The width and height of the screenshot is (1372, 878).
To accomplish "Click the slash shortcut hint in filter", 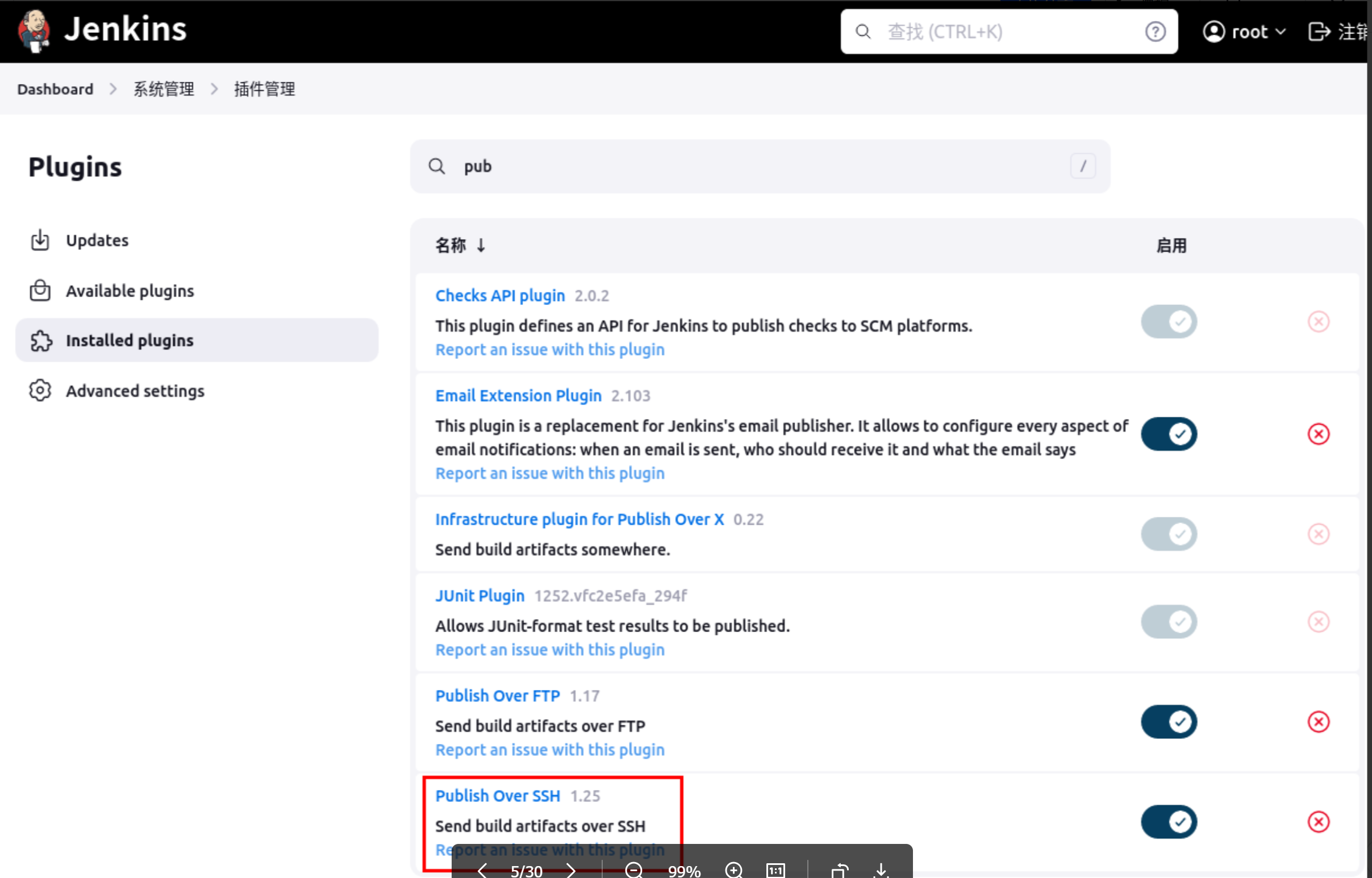I will (1083, 166).
